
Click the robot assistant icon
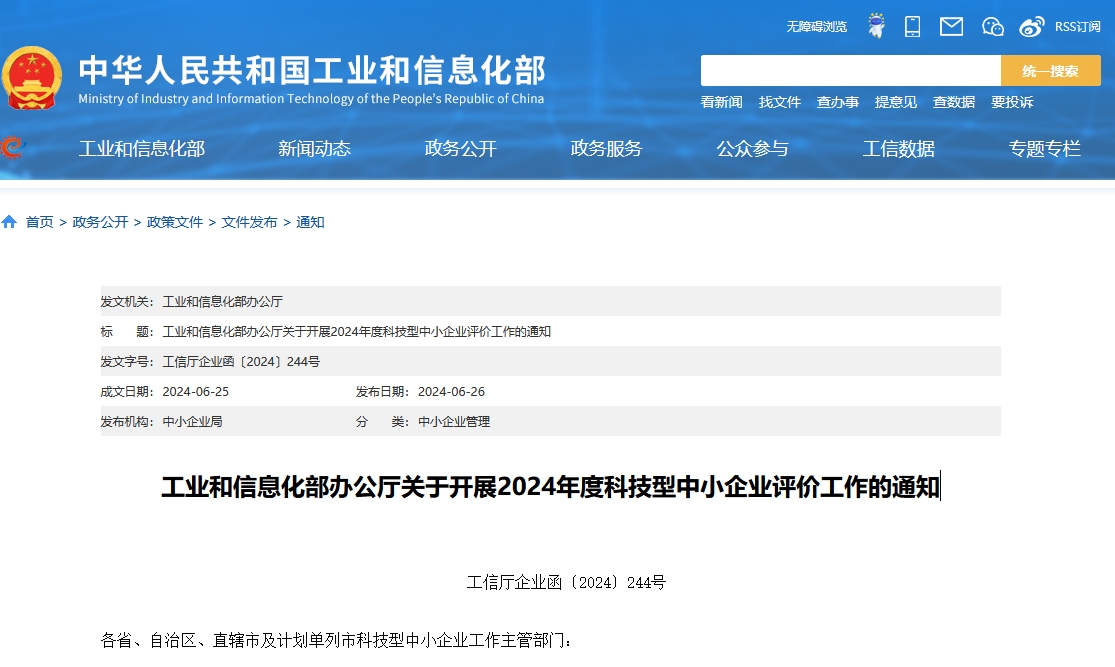(x=875, y=26)
